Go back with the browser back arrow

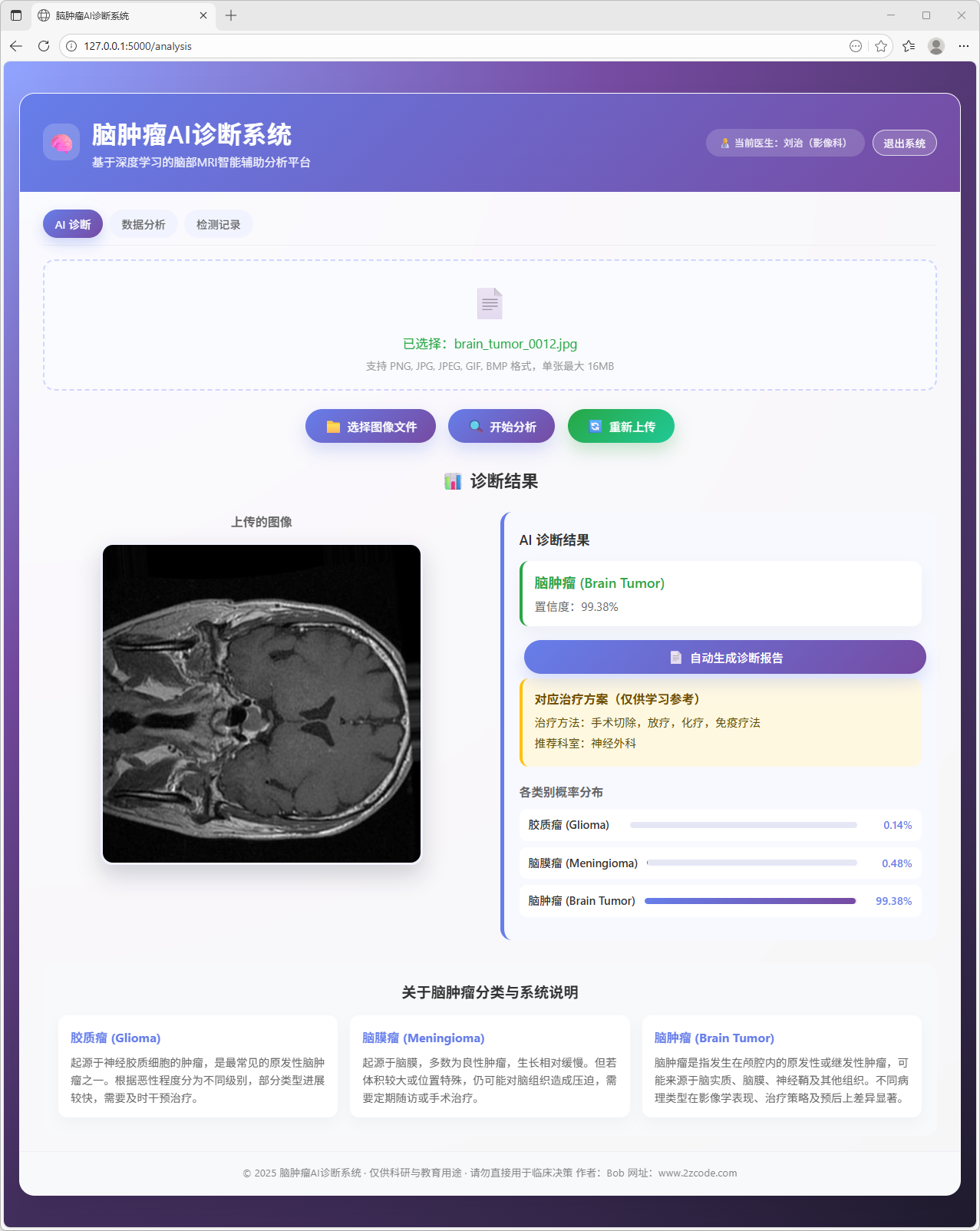pos(16,46)
